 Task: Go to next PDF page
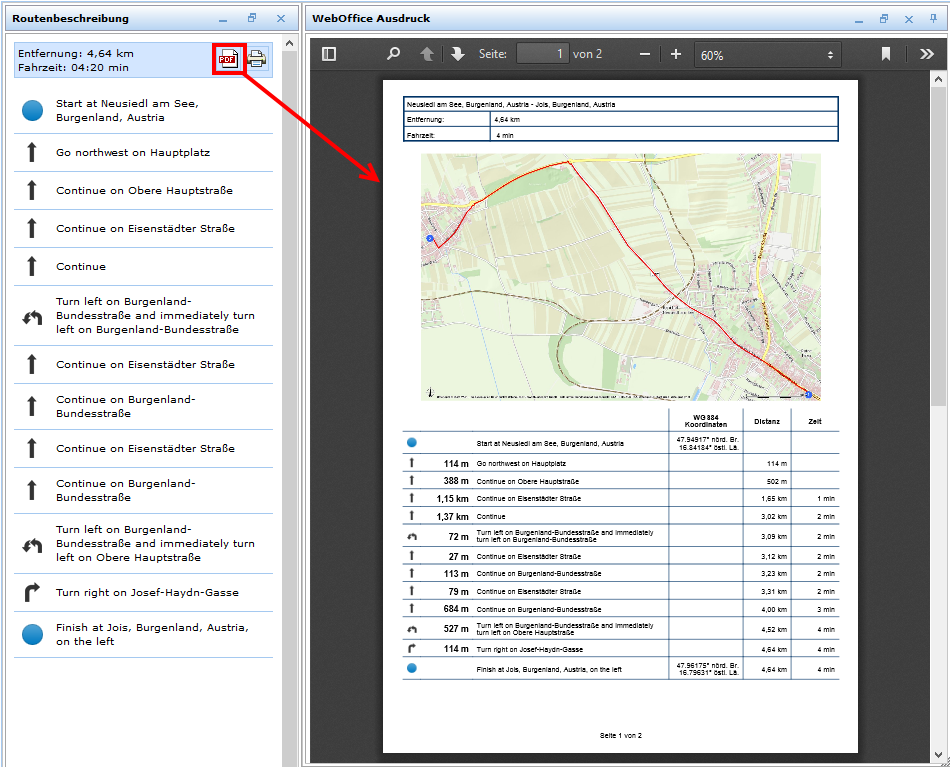click(458, 54)
